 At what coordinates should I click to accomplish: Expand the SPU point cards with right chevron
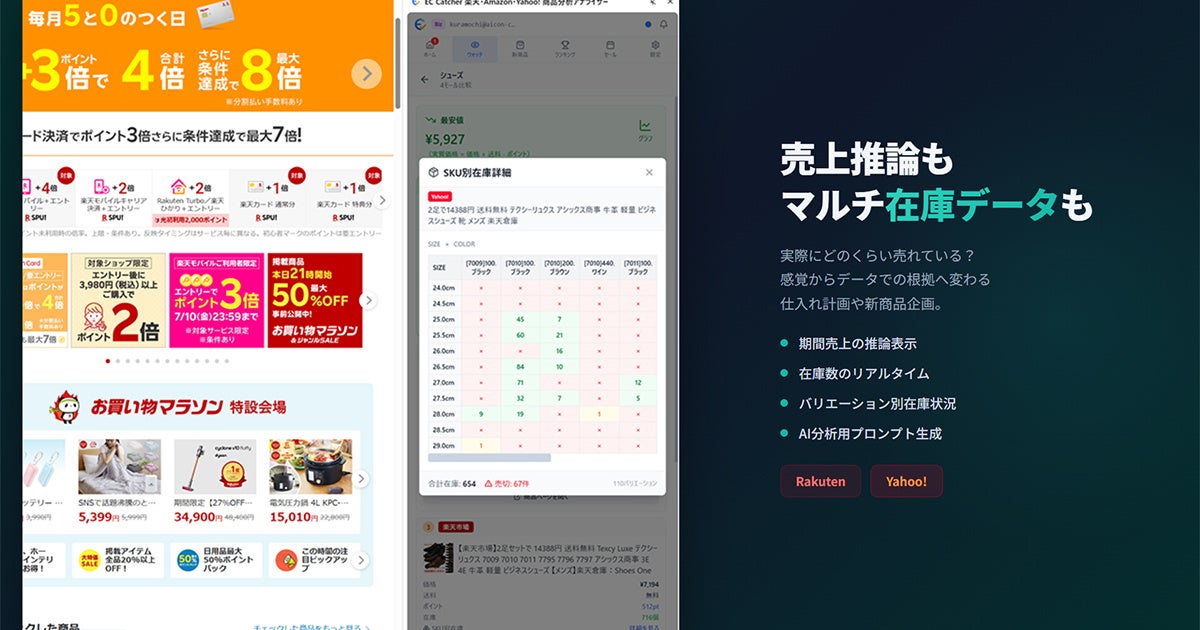[381, 200]
